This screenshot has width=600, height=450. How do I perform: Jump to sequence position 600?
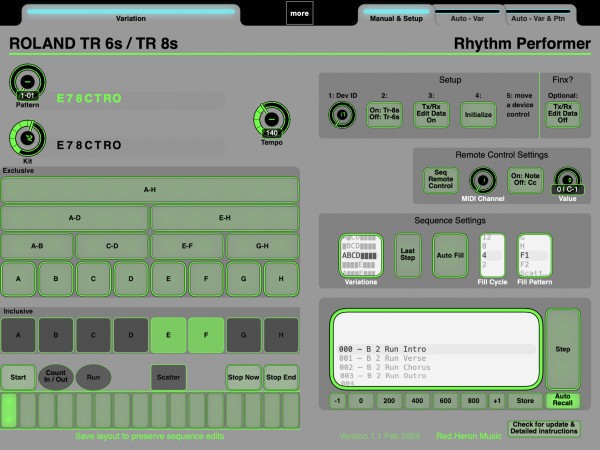click(x=445, y=401)
